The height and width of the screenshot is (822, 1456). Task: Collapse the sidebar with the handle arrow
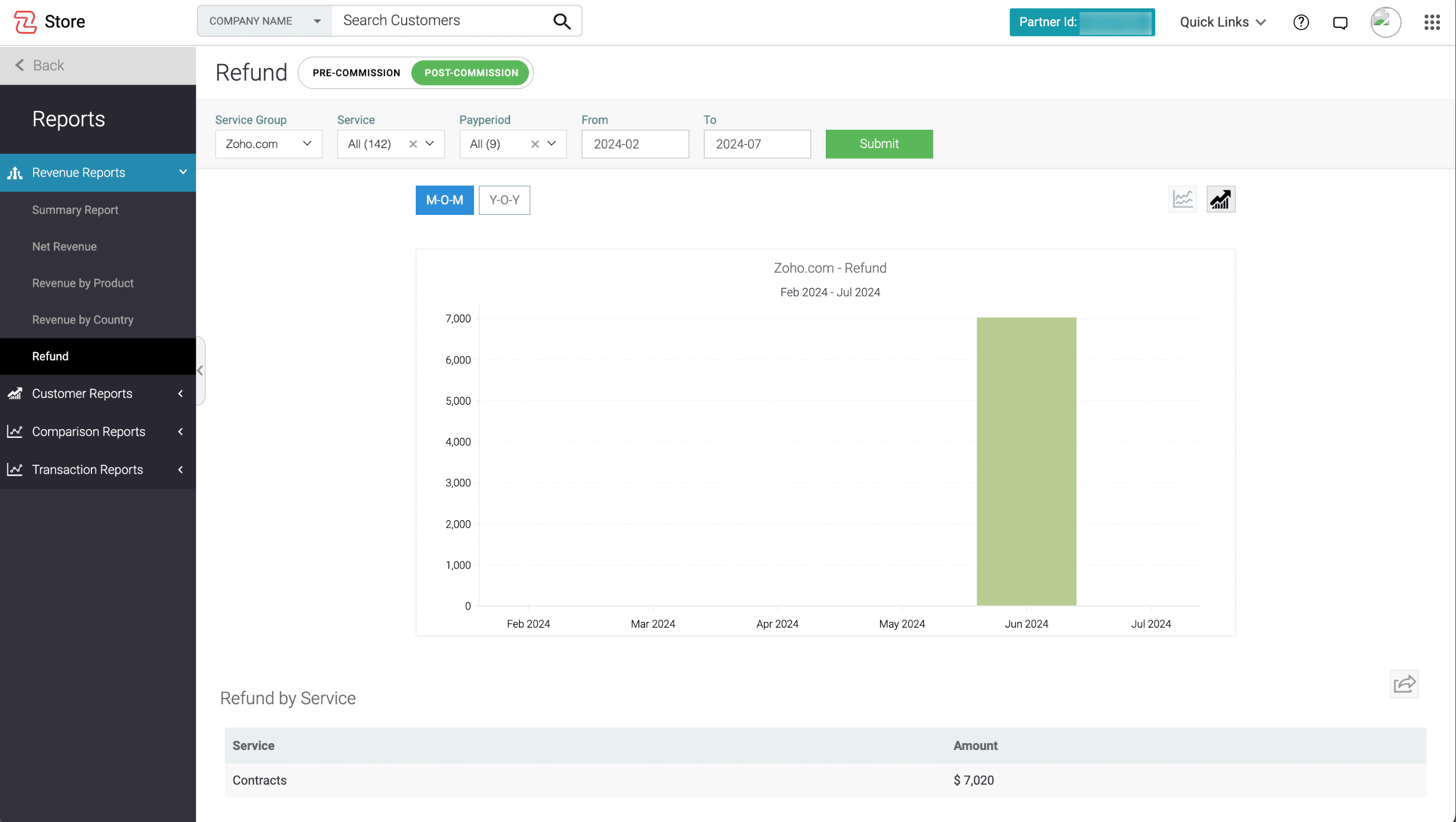pyautogui.click(x=200, y=370)
